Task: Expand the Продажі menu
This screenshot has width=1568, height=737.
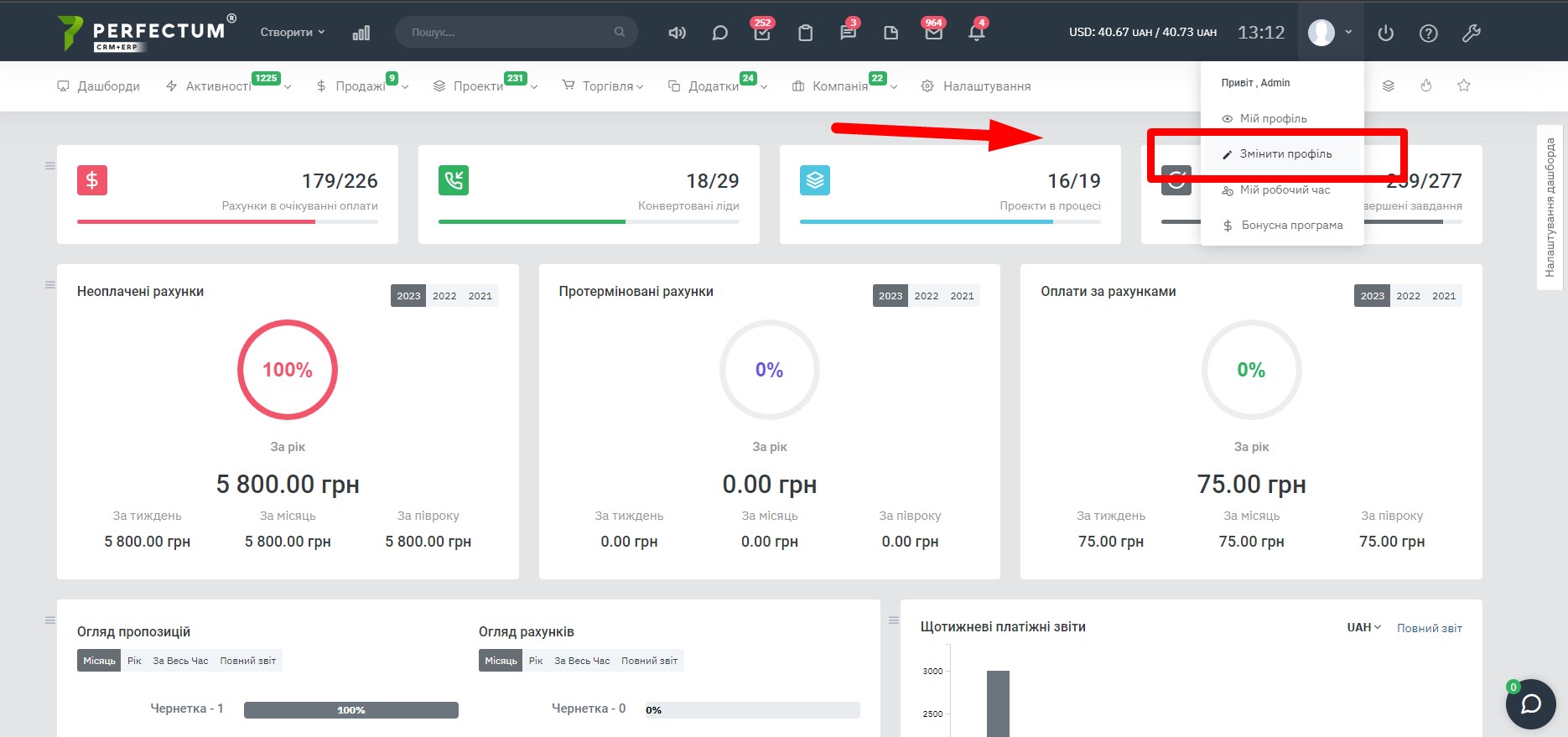Action: pos(362,86)
